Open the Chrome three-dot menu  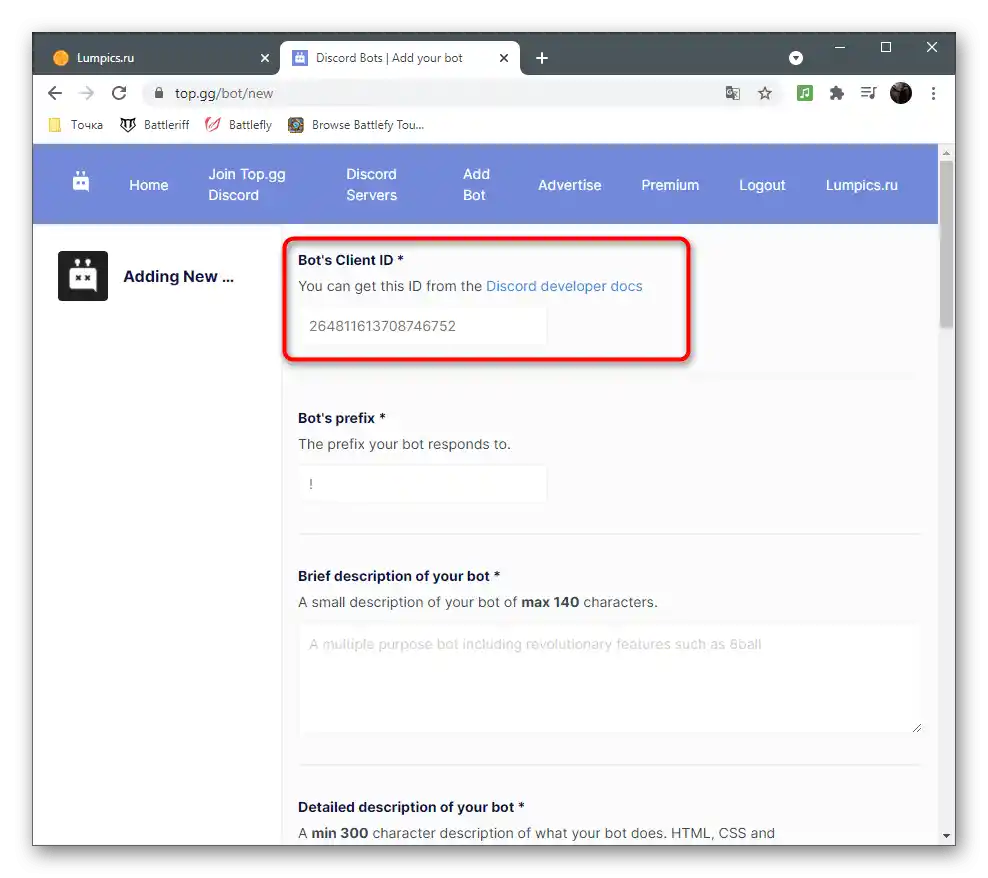pos(933,93)
